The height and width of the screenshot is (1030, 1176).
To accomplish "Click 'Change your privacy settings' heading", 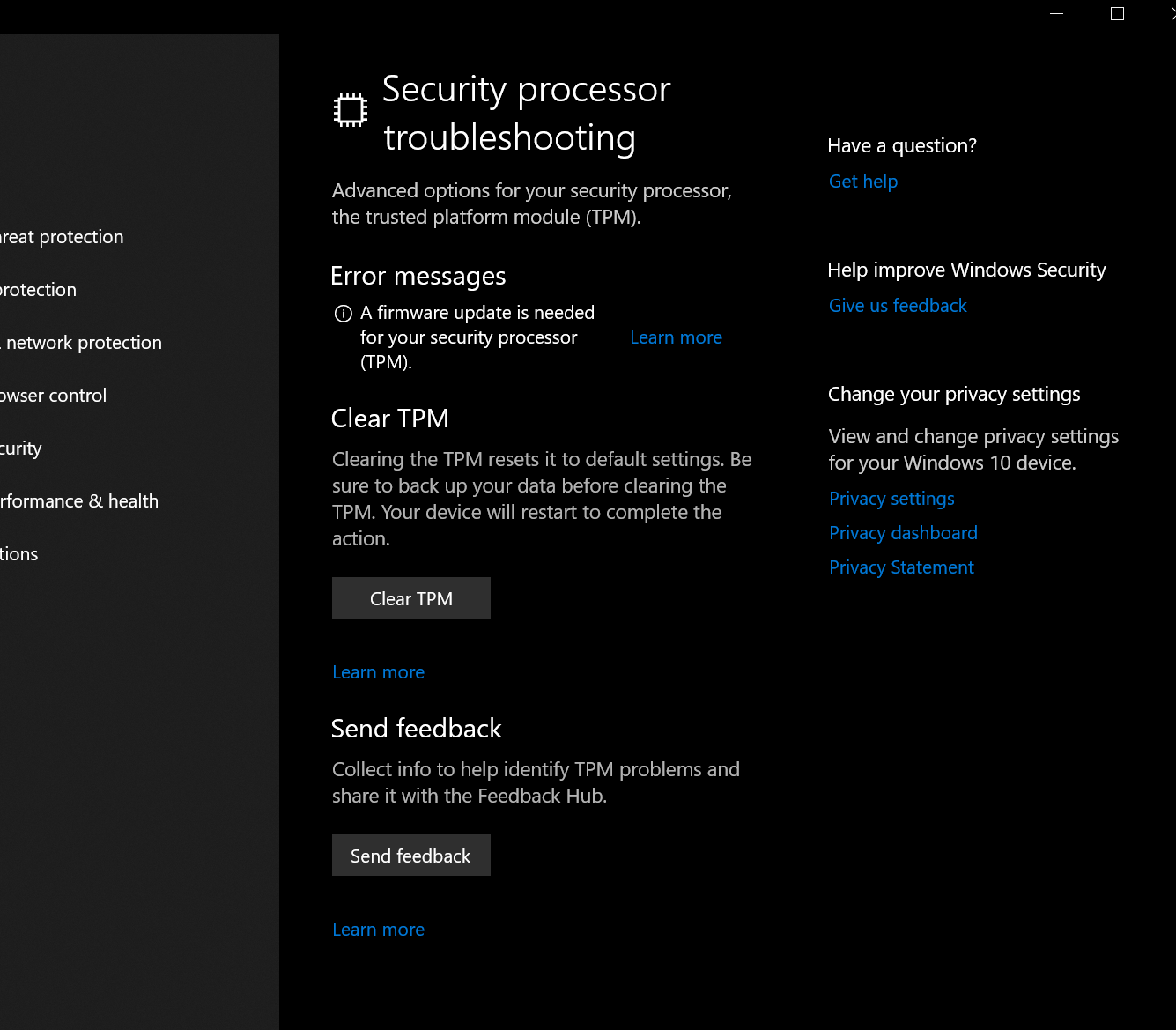I will (954, 395).
